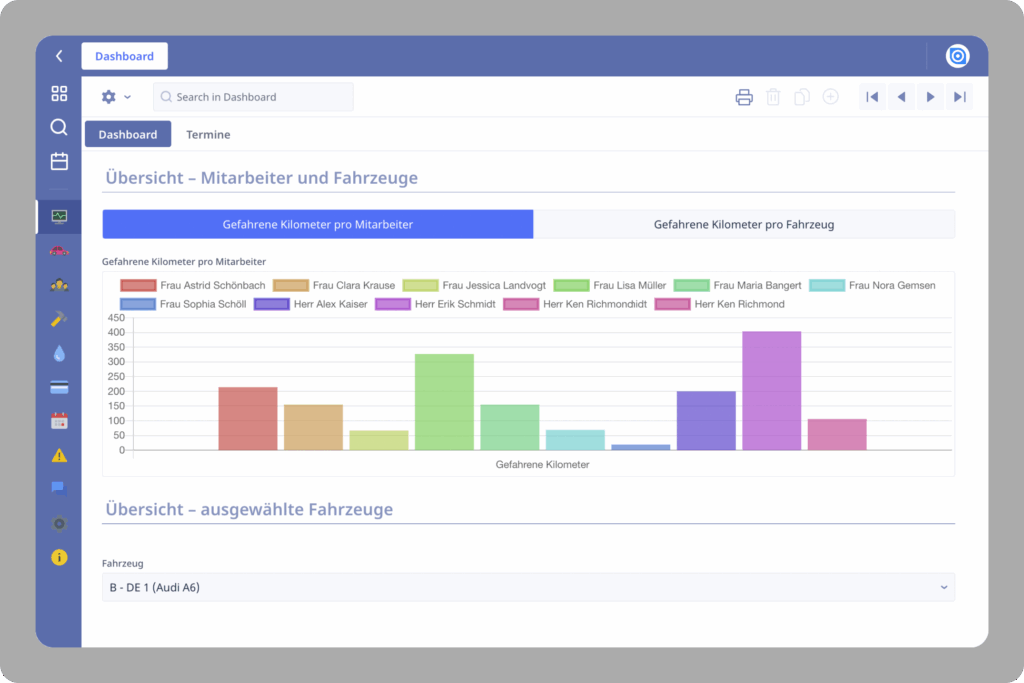1024x683 pixels.
Task: Open the red car icon in sidebar
Action: pos(59,251)
